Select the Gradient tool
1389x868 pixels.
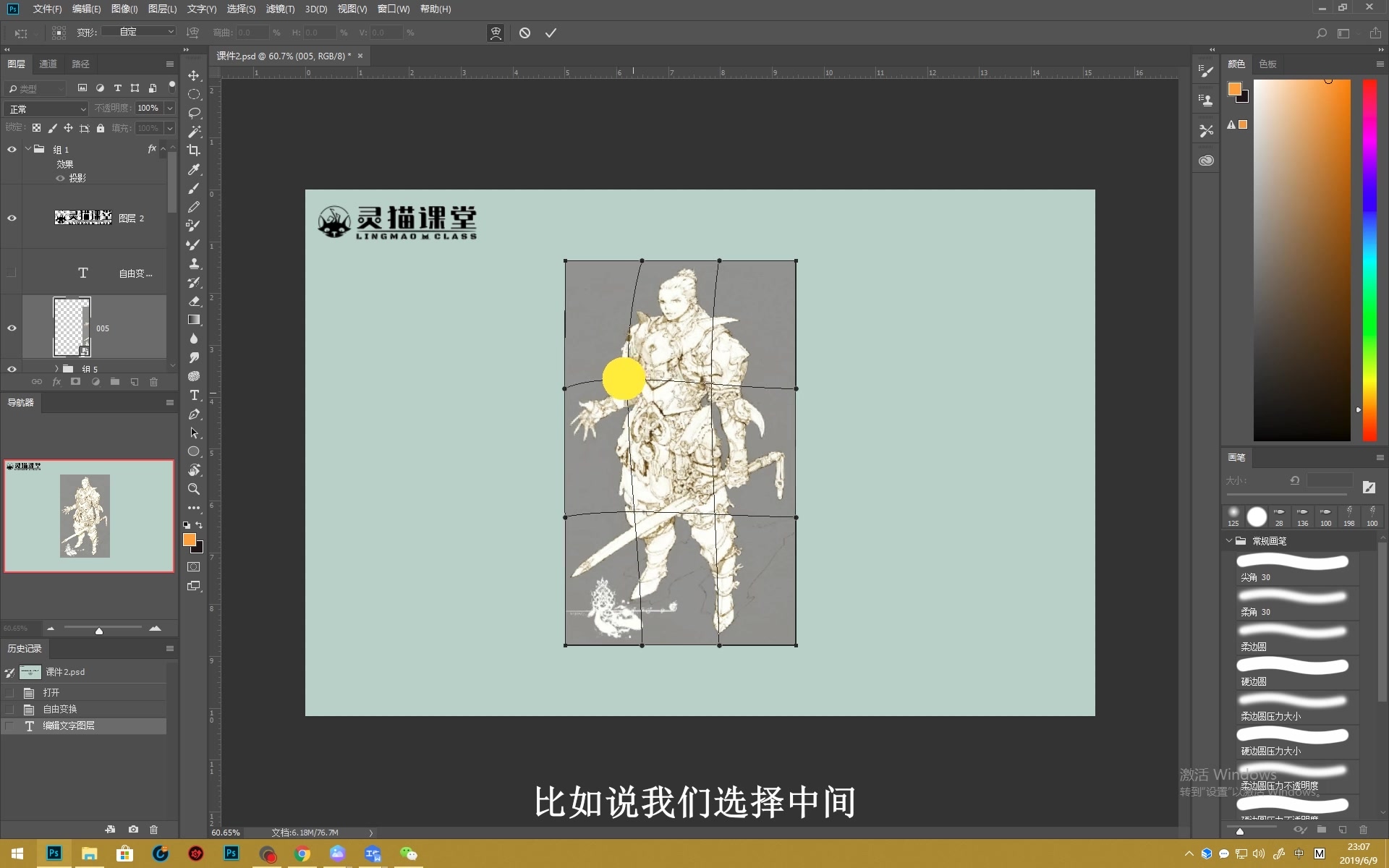click(x=194, y=320)
